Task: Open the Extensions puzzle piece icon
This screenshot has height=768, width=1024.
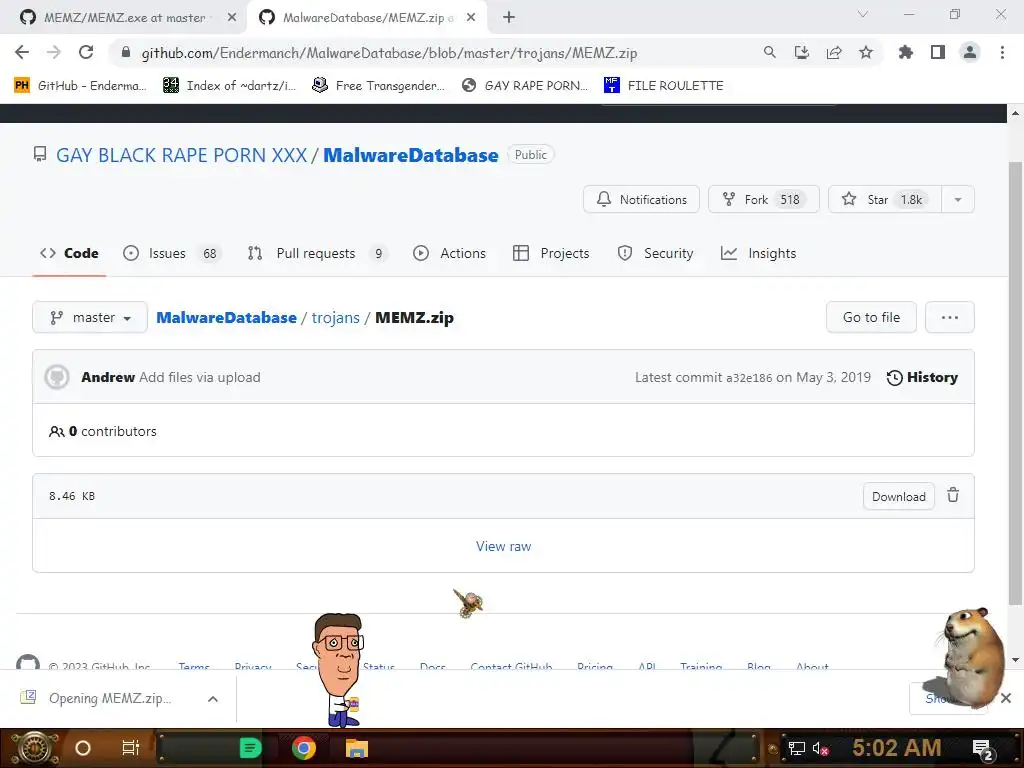Action: click(906, 52)
